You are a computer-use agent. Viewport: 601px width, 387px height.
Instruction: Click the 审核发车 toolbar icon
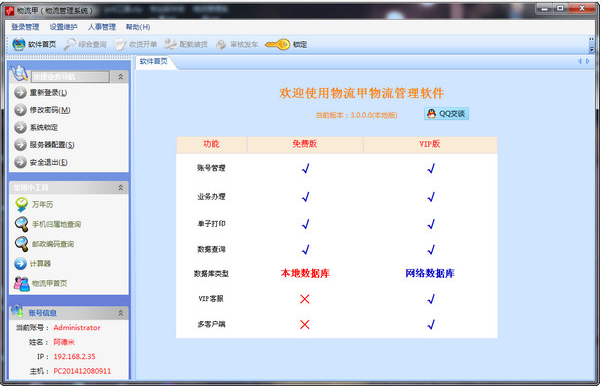tap(221, 44)
